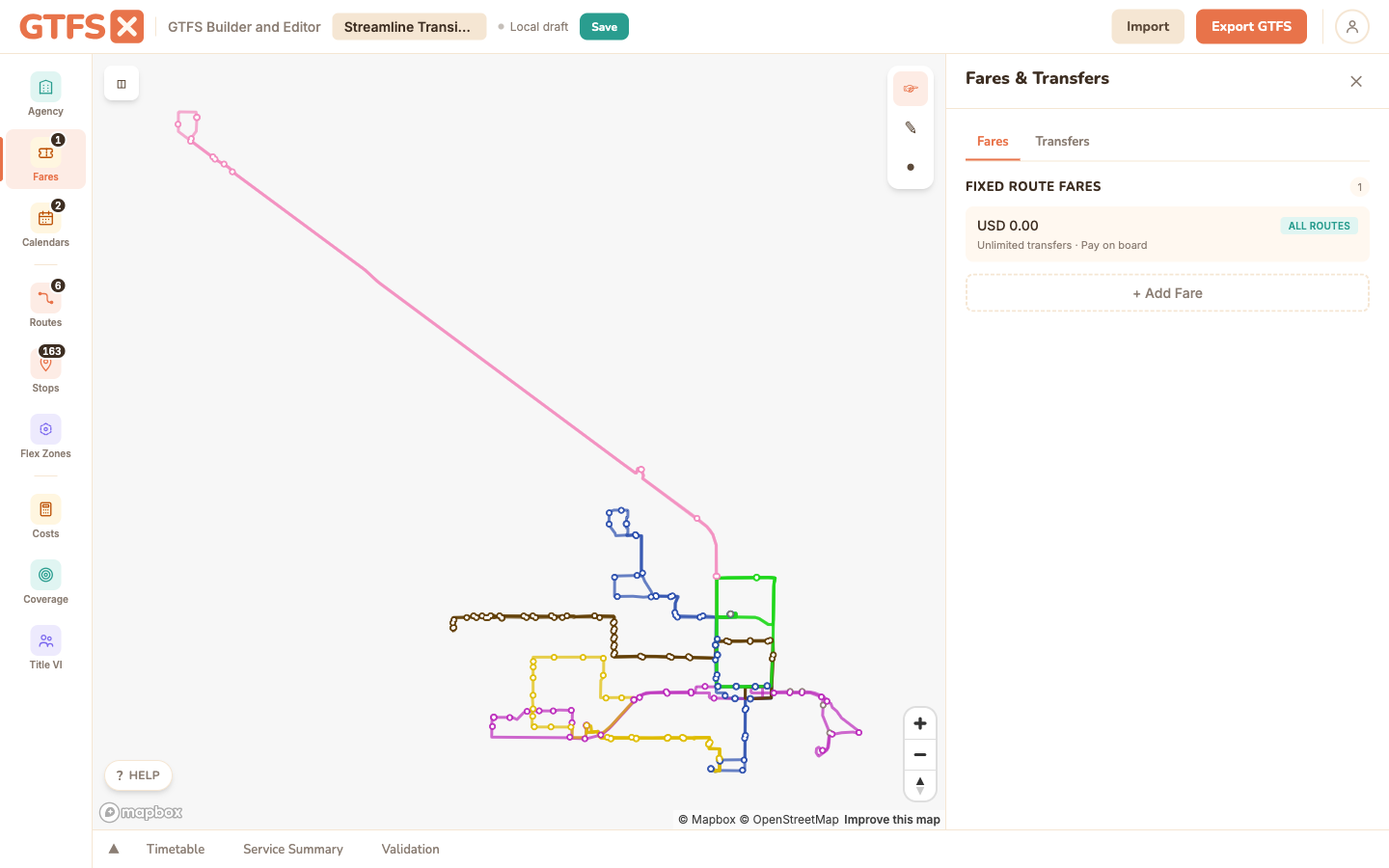The width and height of the screenshot is (1389, 868).
Task: Expand the bottom panel arrow
Action: click(114, 849)
